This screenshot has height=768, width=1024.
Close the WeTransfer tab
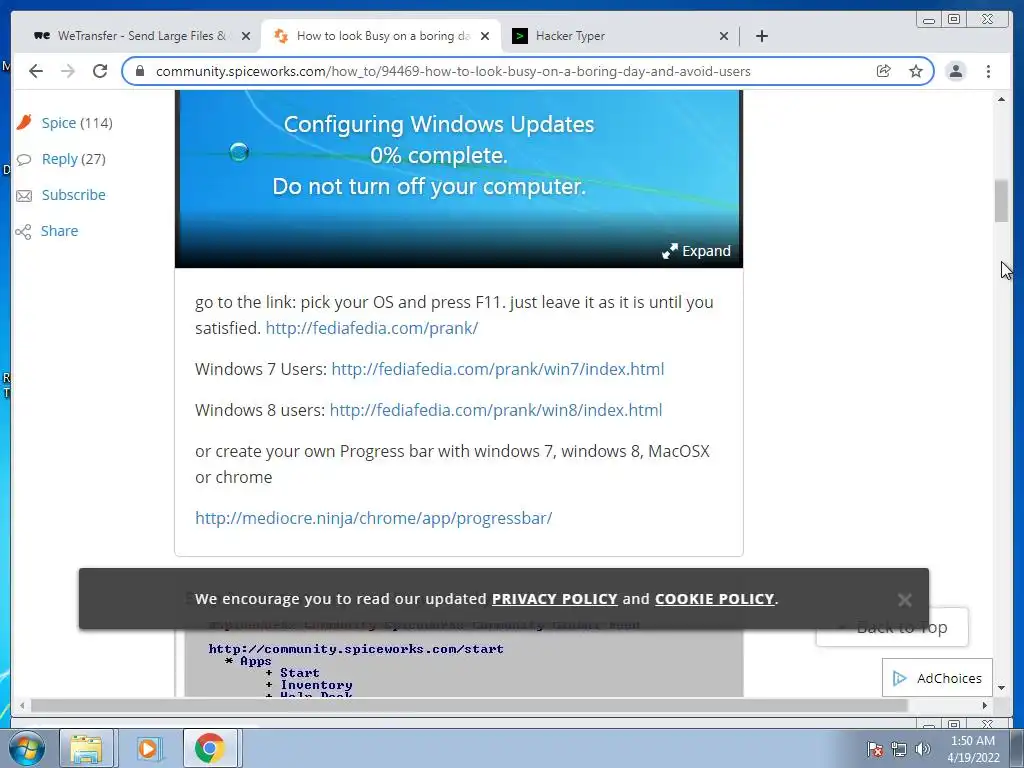click(246, 36)
